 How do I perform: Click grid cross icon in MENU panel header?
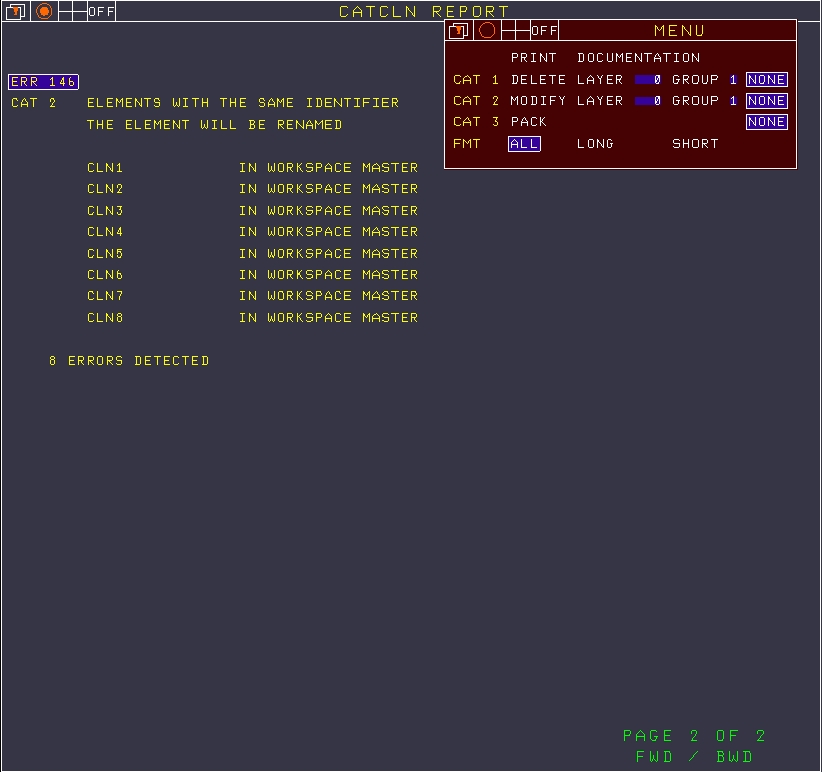(516, 31)
